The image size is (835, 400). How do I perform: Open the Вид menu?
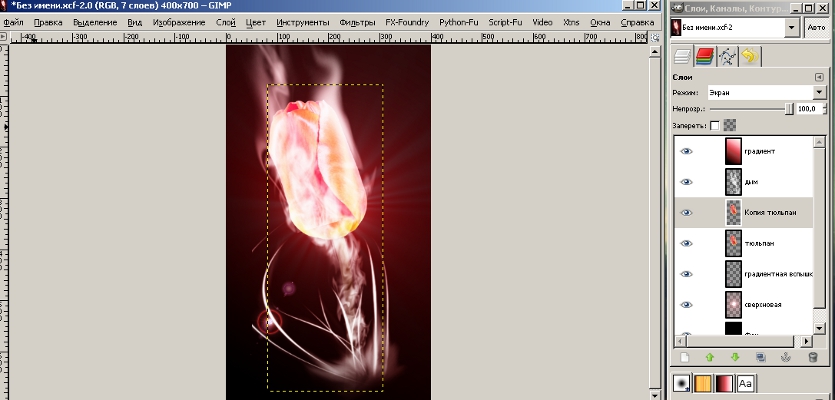click(x=135, y=22)
